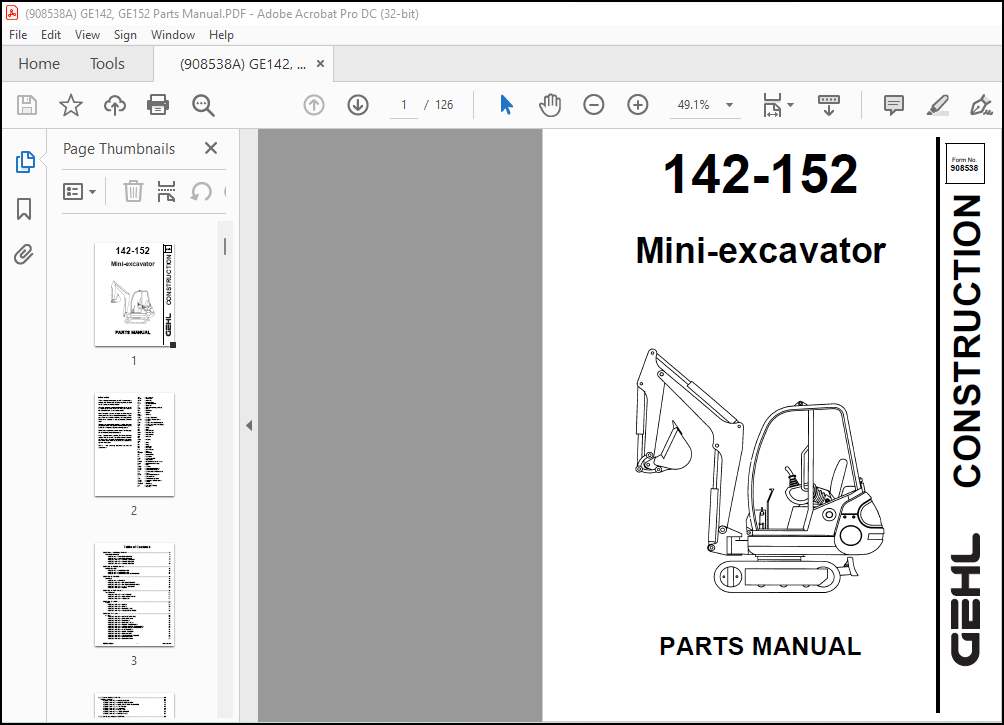The width and height of the screenshot is (1004, 725).
Task: Close the GE142 document tab
Action: [x=321, y=63]
